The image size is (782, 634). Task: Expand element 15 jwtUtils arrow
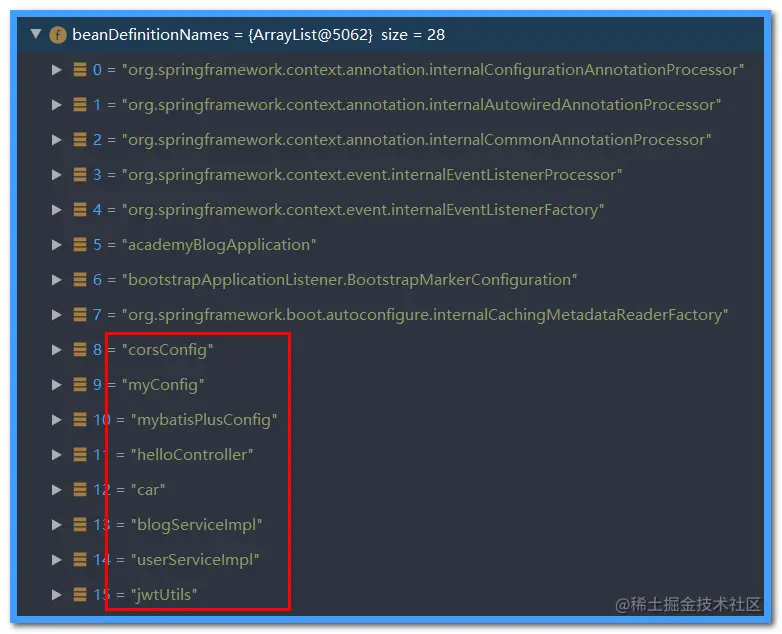57,595
